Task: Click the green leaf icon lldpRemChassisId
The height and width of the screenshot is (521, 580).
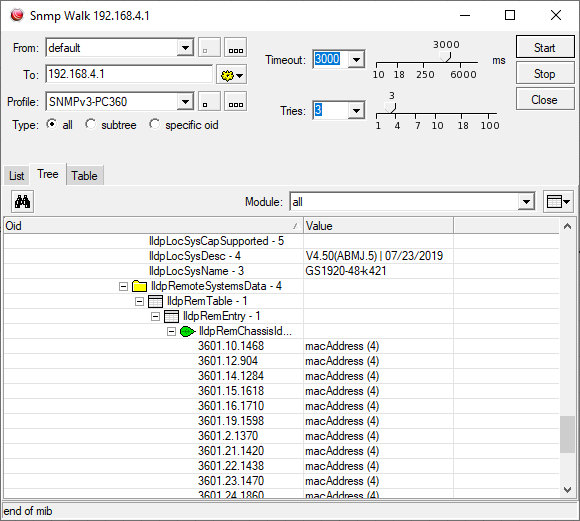Action: click(x=187, y=331)
